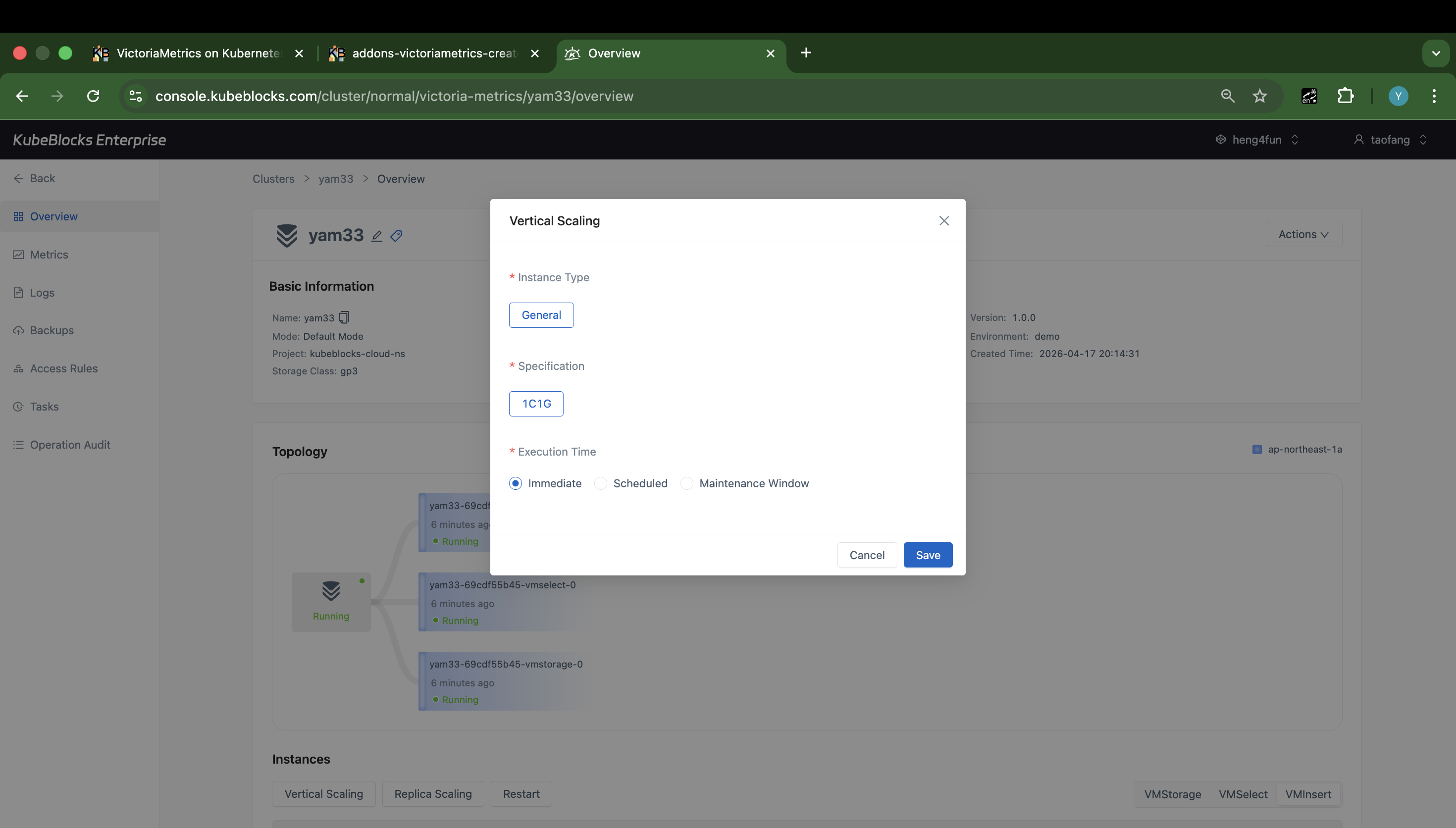This screenshot has width=1456, height=828.
Task: Bookmark this page with the star icon
Action: pos(1260,96)
